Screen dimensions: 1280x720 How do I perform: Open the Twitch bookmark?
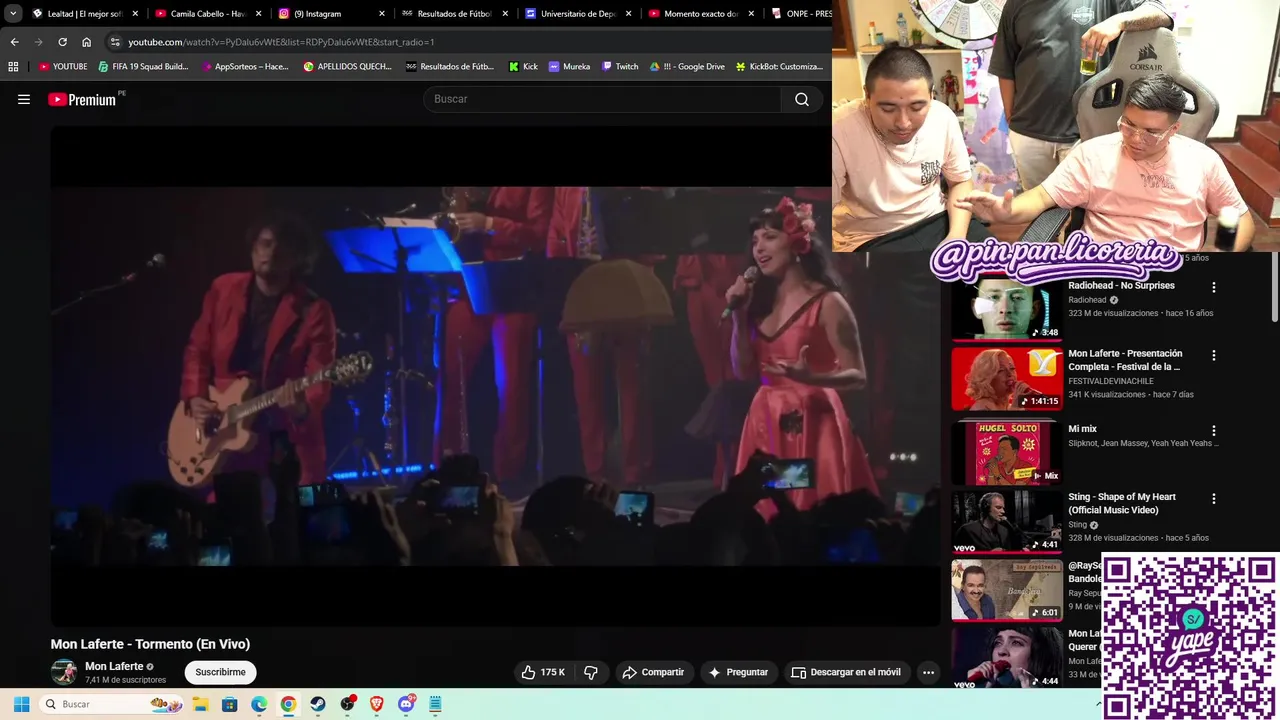click(x=620, y=67)
